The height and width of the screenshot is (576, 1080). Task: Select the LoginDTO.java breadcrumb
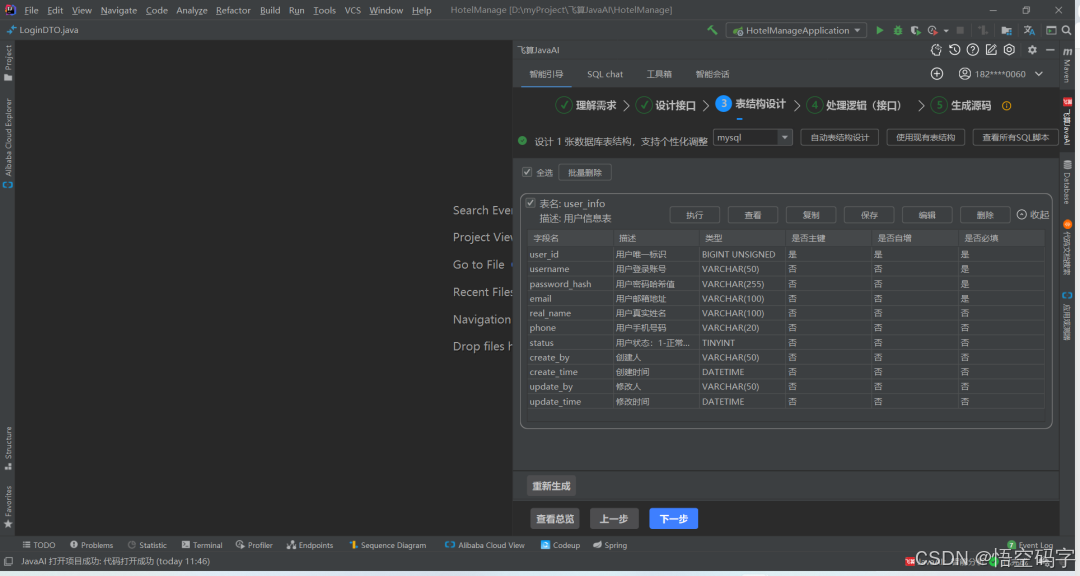[x=43, y=30]
